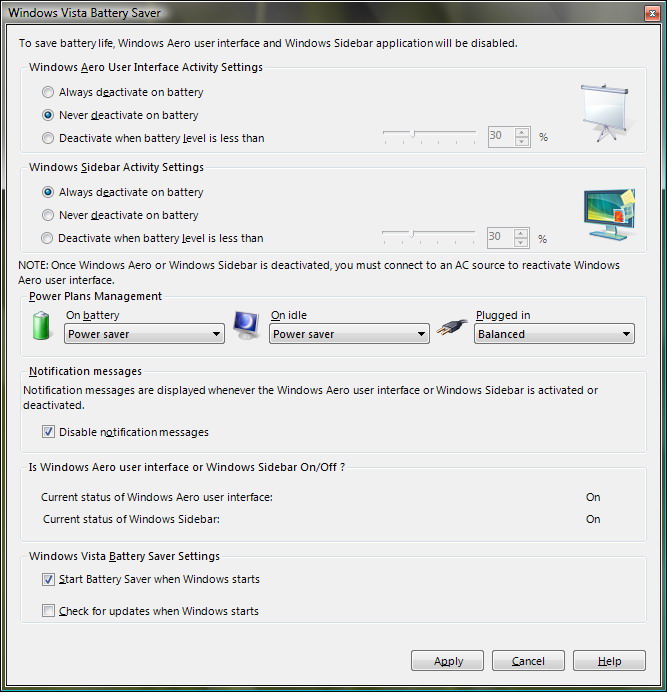Click the Windows Sidebar monitor icon
The image size is (667, 692).
pyautogui.click(x=610, y=214)
